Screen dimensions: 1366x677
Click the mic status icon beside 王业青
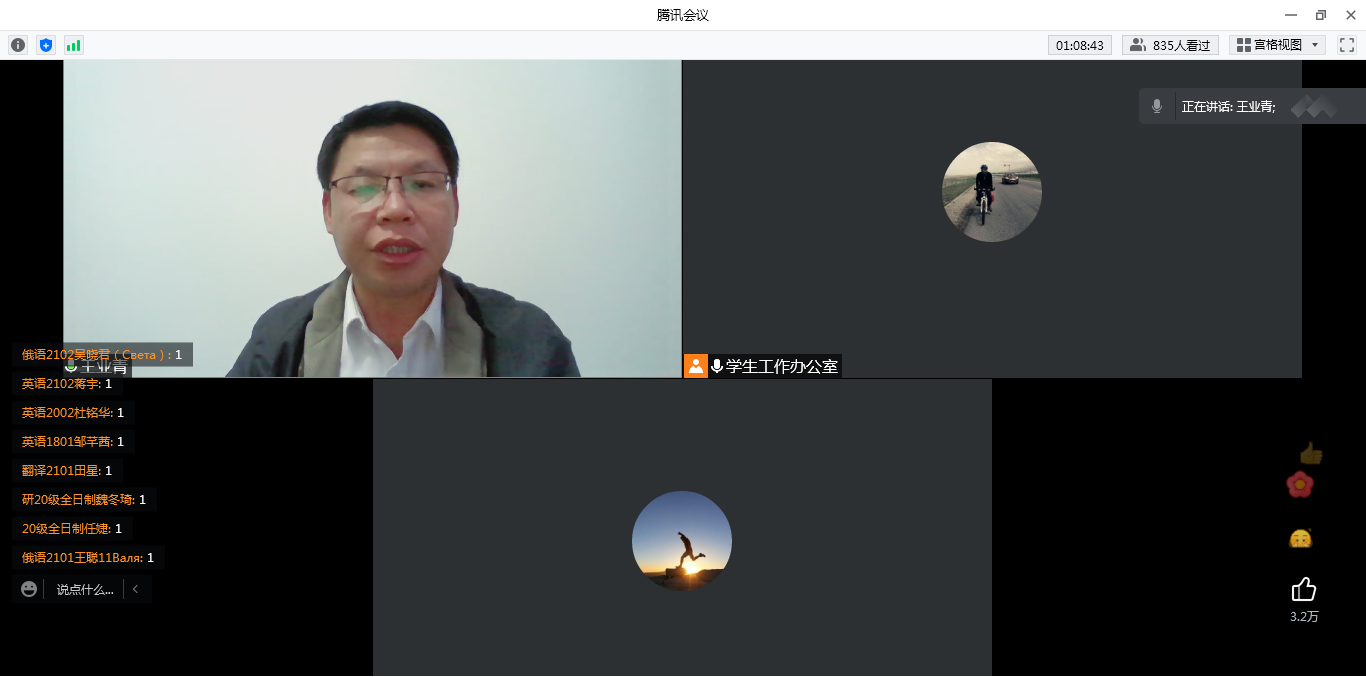coord(71,366)
